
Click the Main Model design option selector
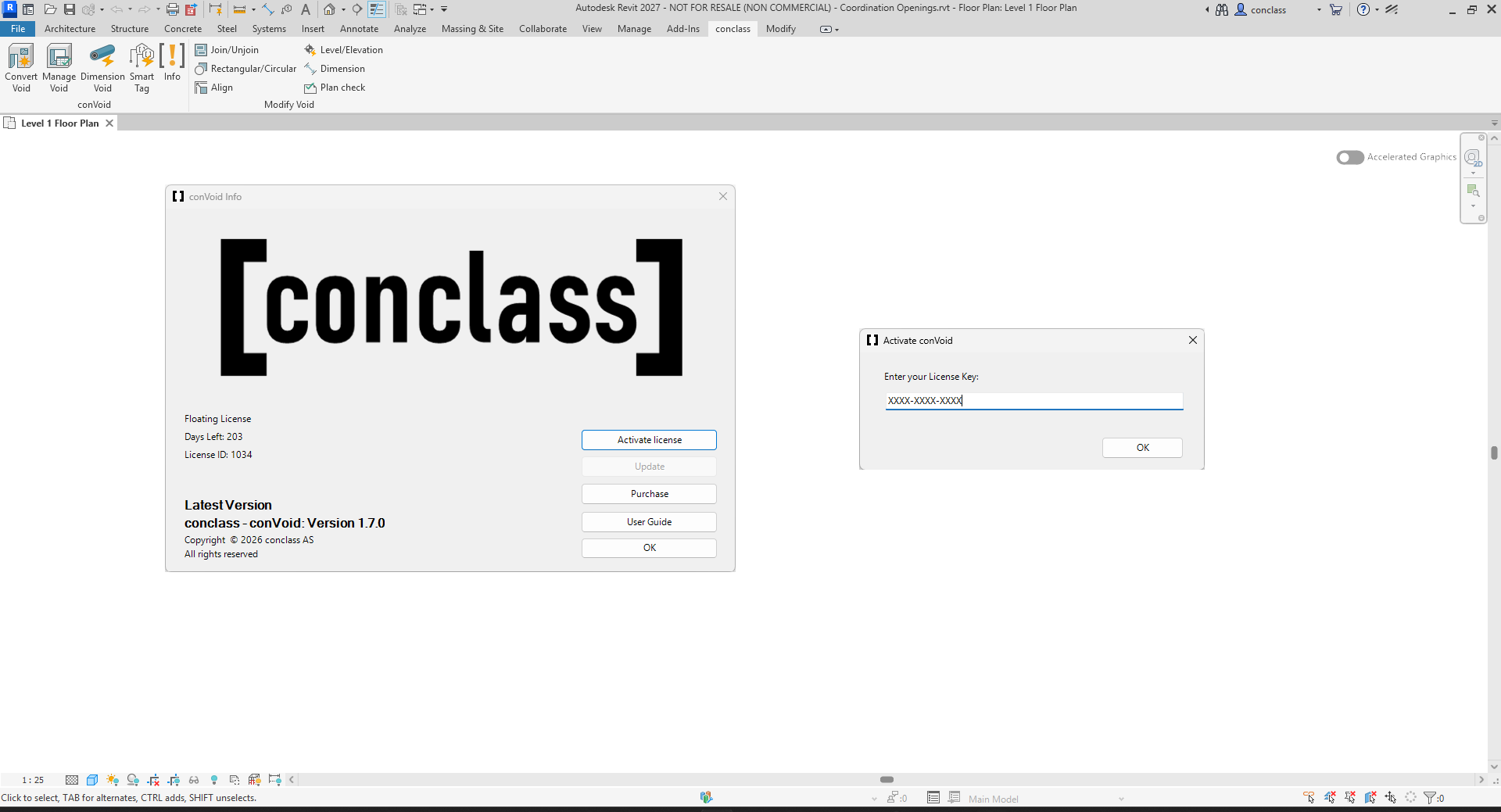coord(1045,799)
